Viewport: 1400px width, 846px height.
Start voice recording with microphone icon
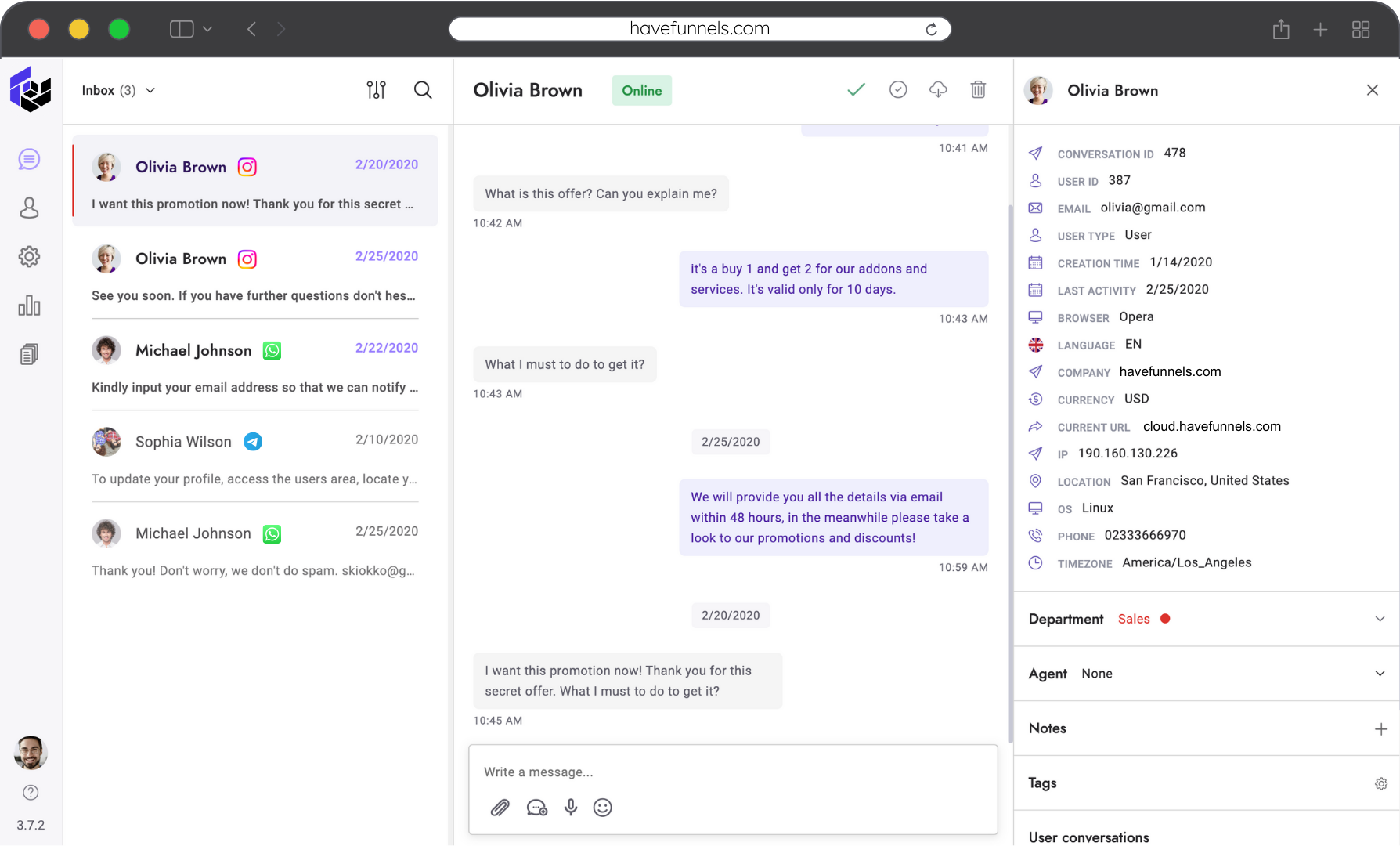571,808
